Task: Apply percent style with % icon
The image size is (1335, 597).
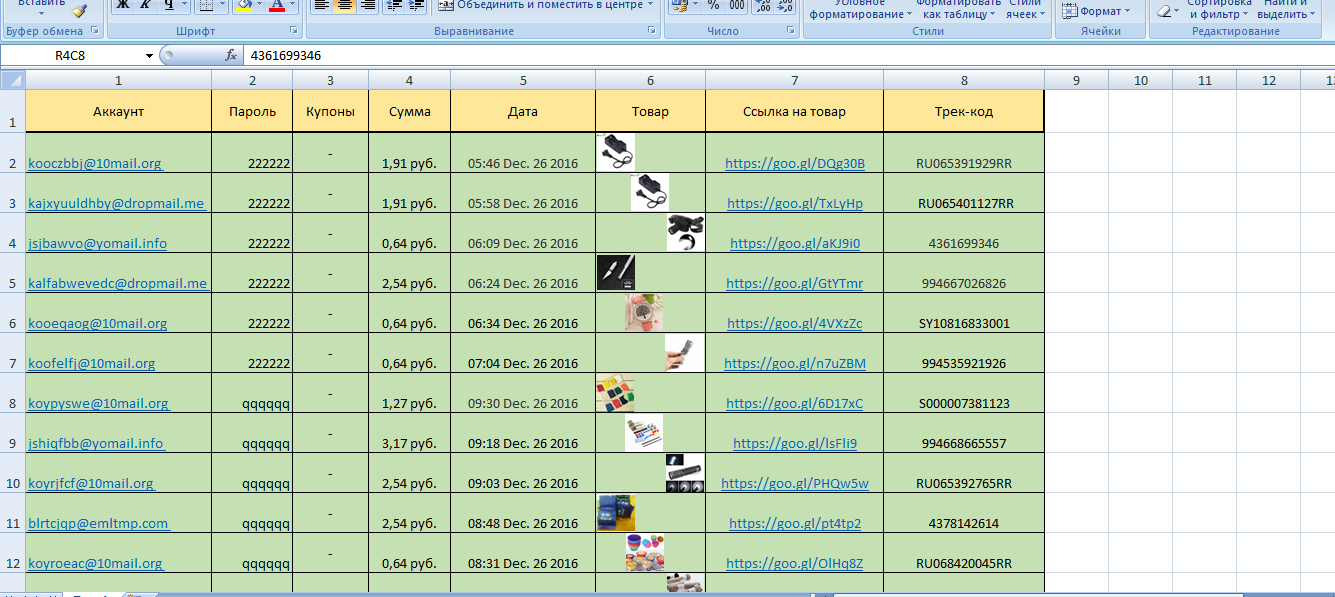Action: coord(713,6)
